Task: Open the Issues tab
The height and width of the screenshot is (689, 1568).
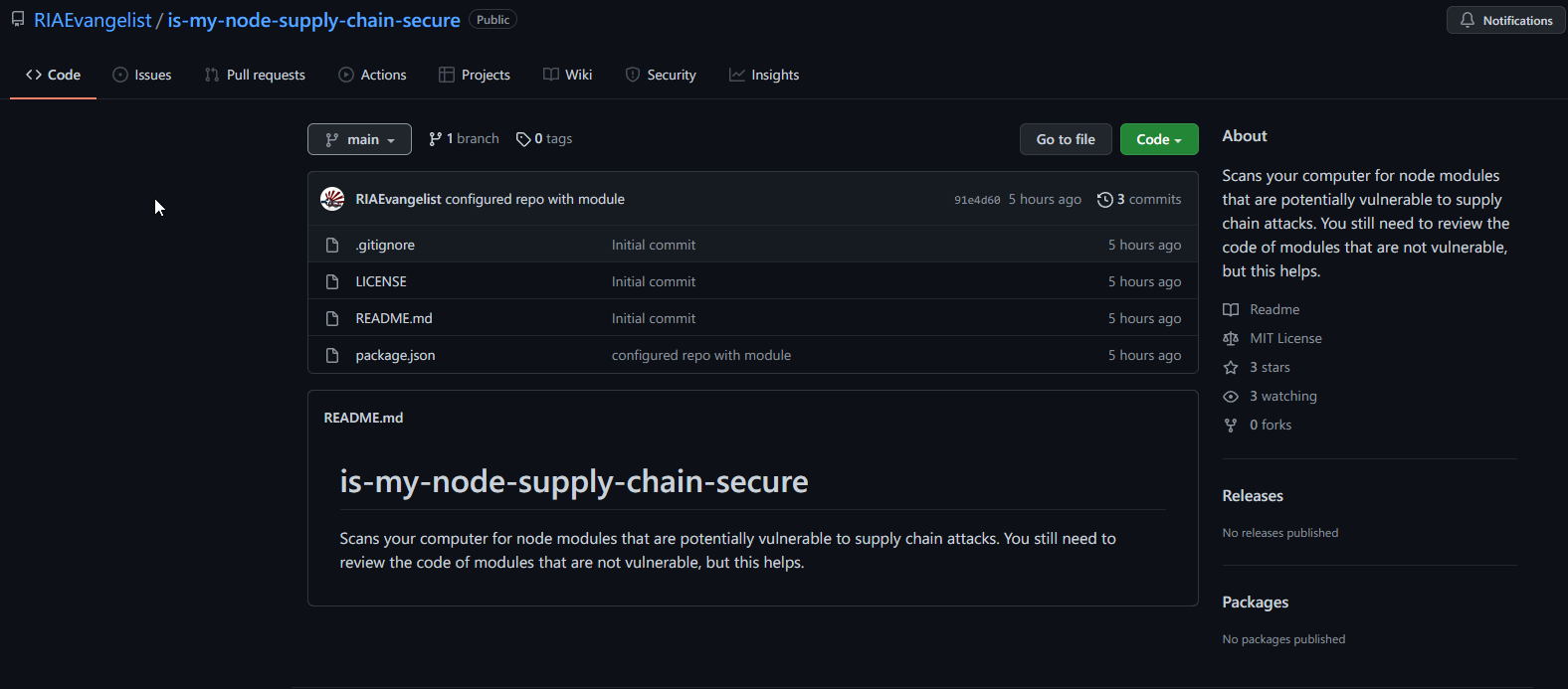Action: tap(142, 75)
